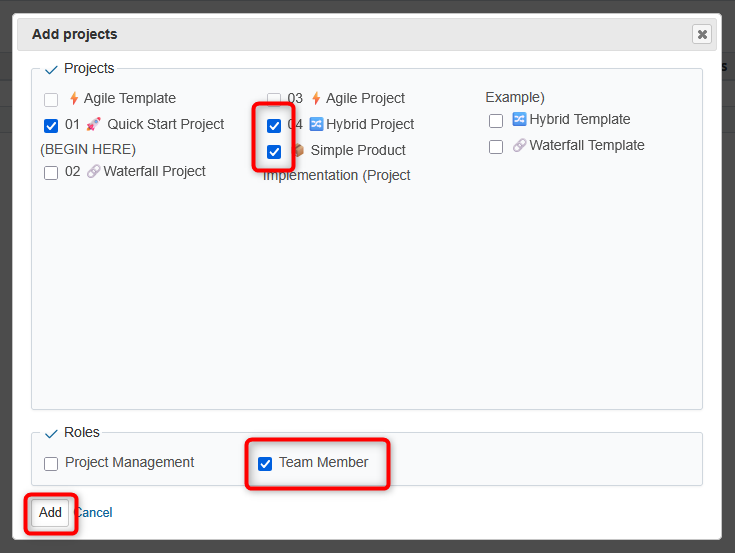Check the Agile Template checkbox
This screenshot has height=553, width=735.
click(51, 100)
